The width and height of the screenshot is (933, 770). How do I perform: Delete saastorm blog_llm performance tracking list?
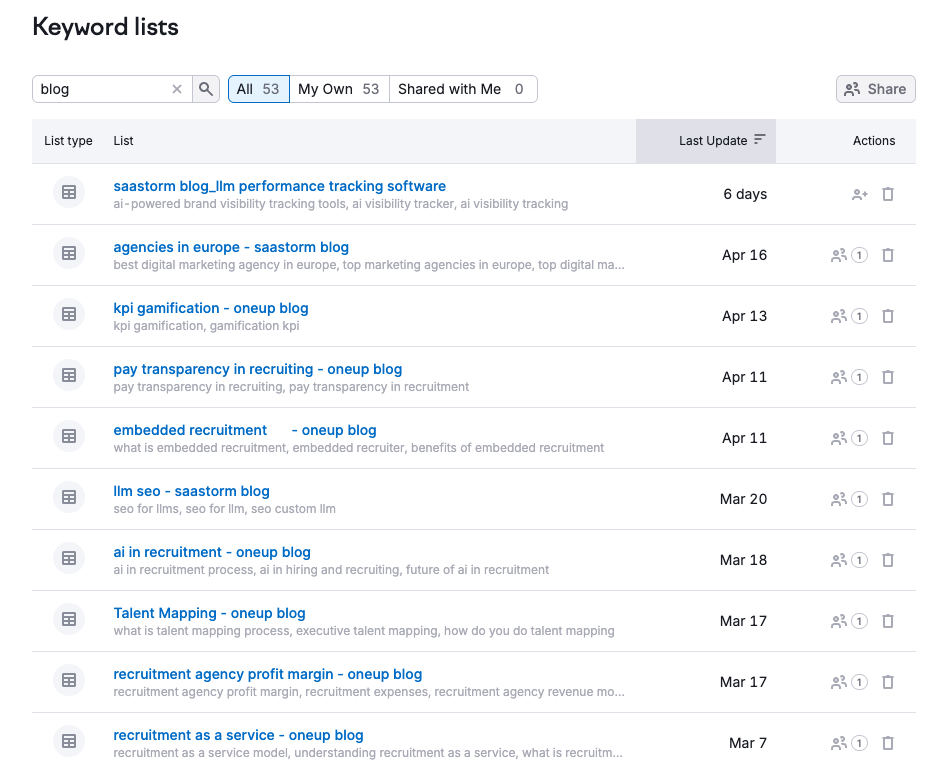[x=888, y=194]
